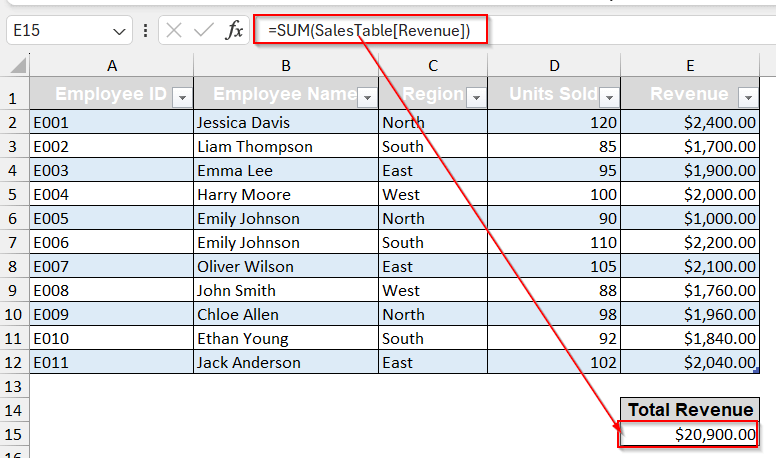
Task: Open the Employee Name filter dropdown
Action: 367,97
